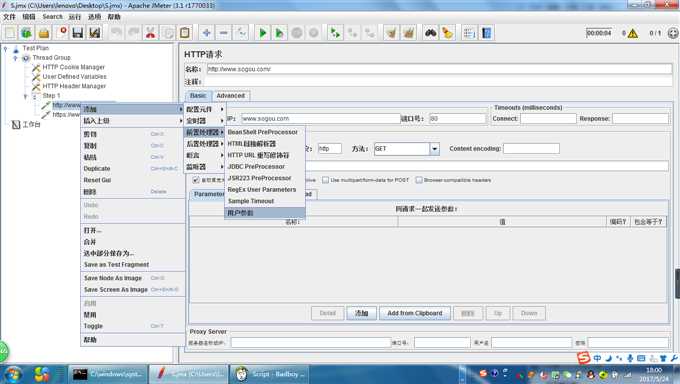680x384 pixels.
Task: Click the yellow warning triangle log icon
Action: click(x=633, y=33)
